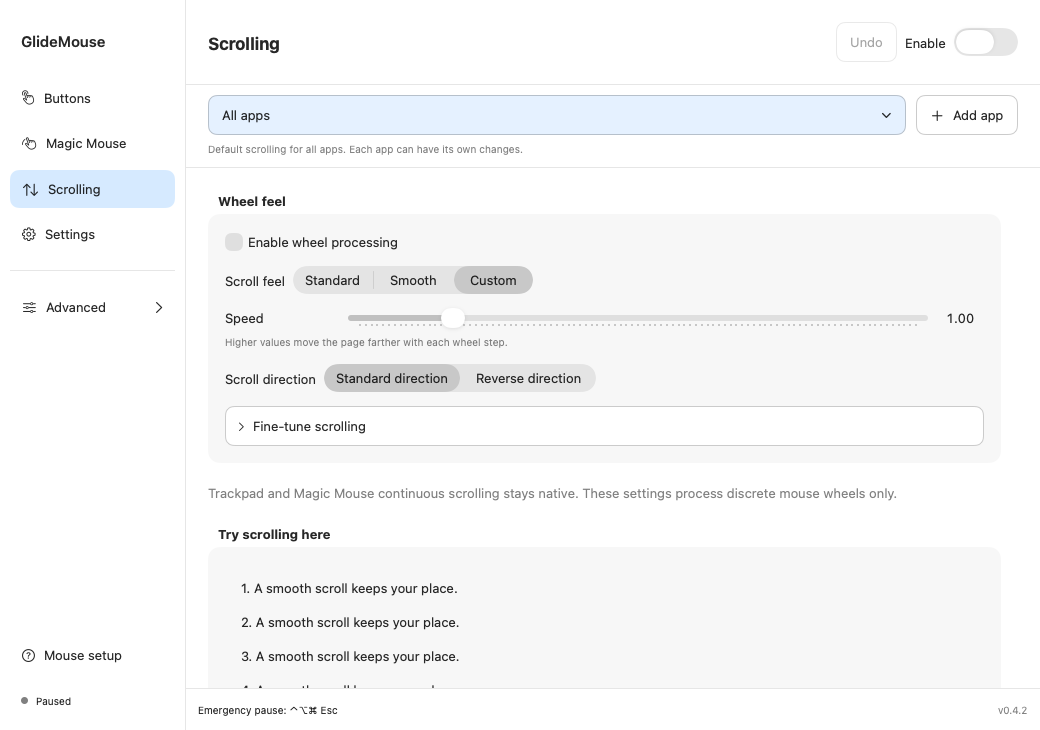
Task: Click version label v0.4.2
Action: [1012, 711]
